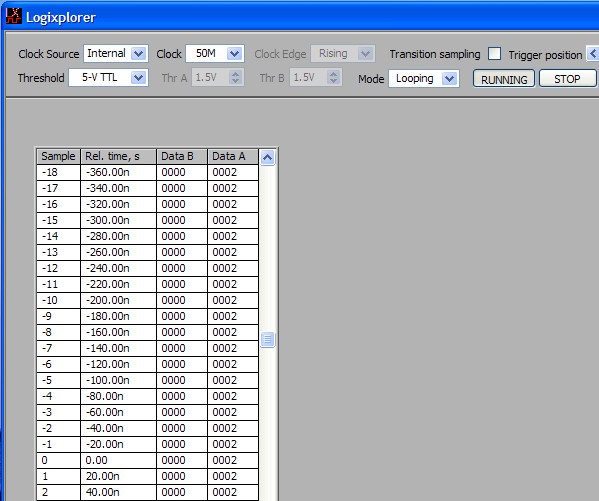Click the table scrollbar up arrow

(x=267, y=157)
